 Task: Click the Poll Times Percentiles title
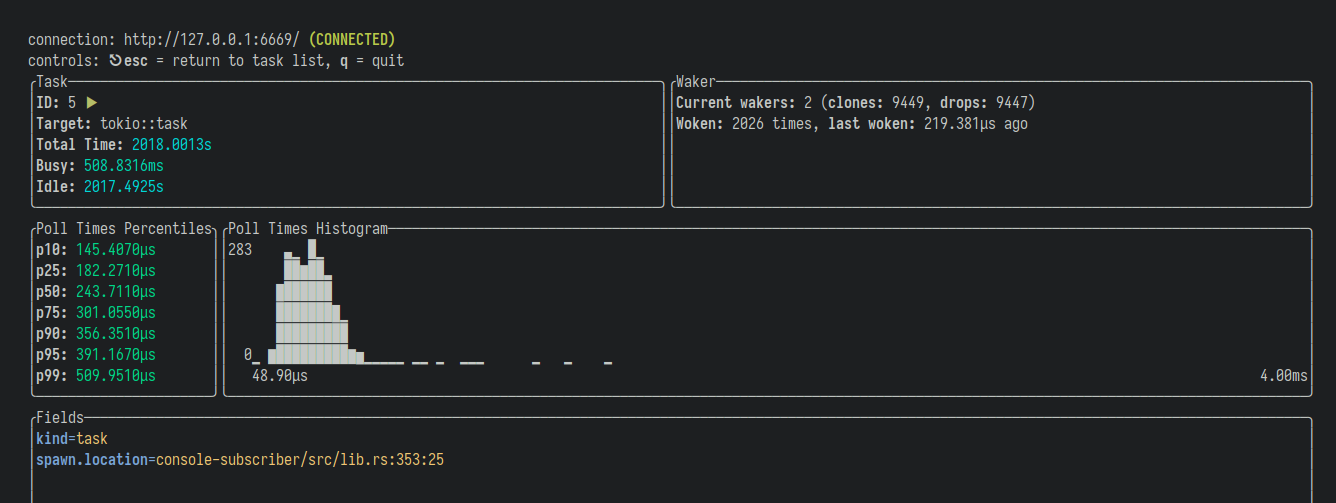pyautogui.click(x=124, y=229)
